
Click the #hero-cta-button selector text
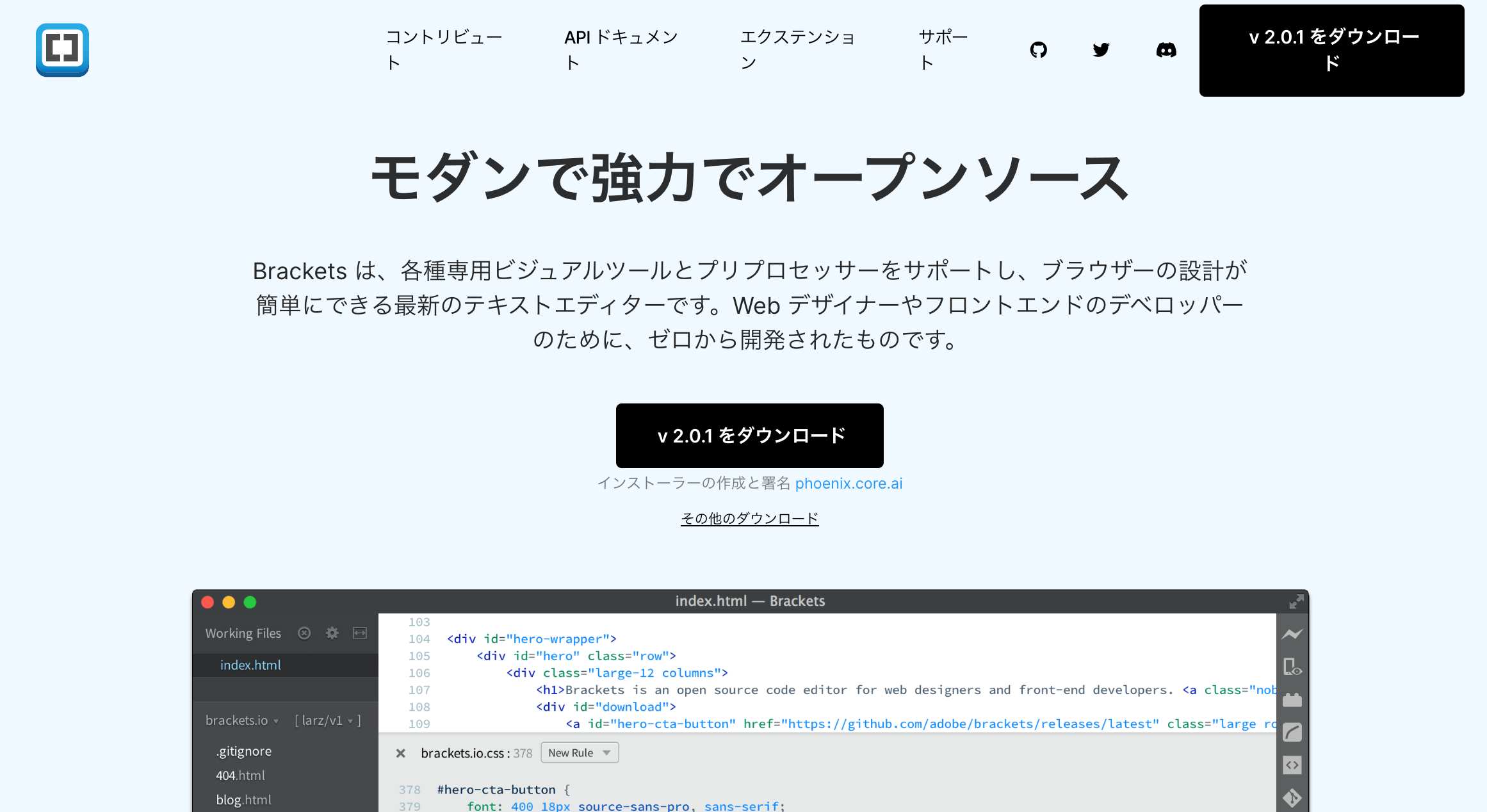496,790
